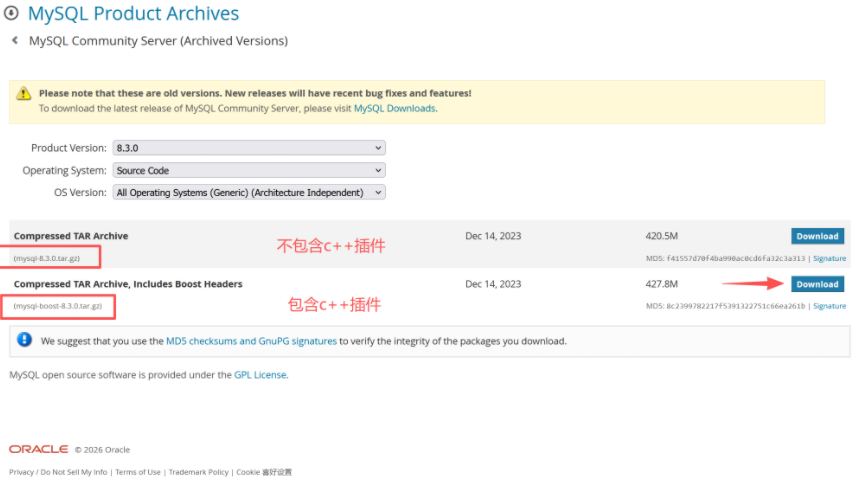
Task: Click the 420.5M file size
Action: click(661, 236)
